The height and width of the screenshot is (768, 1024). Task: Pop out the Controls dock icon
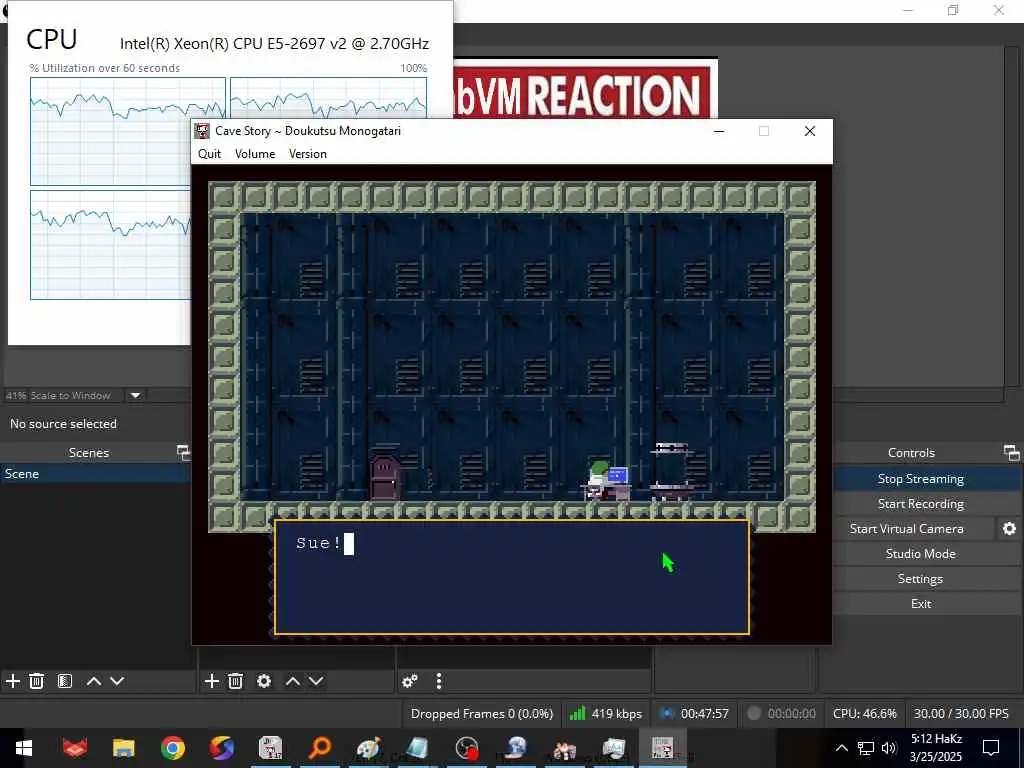point(1012,452)
